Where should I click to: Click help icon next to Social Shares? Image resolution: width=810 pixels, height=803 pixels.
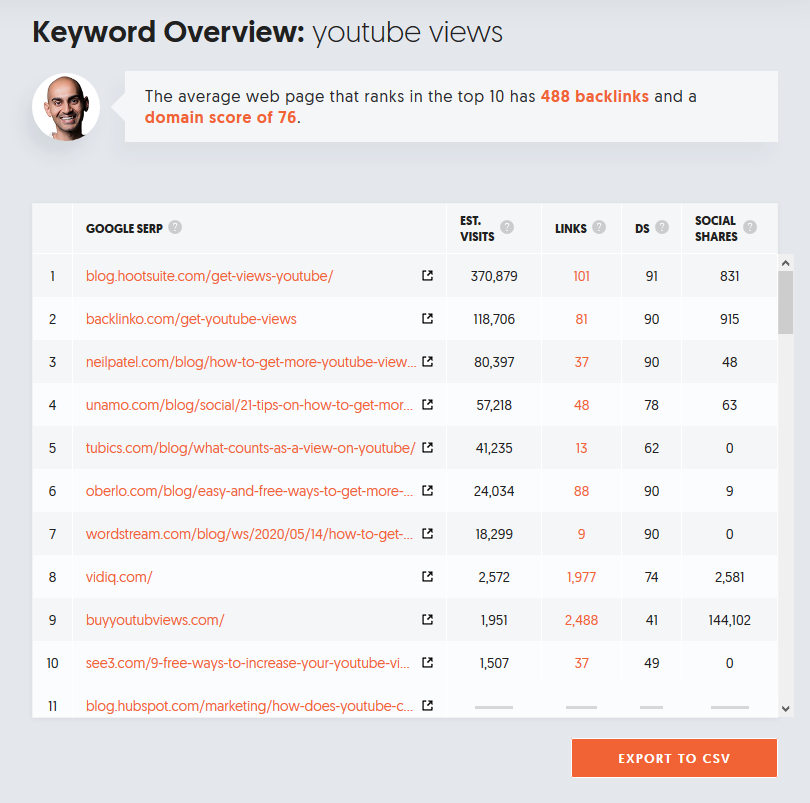tap(750, 227)
